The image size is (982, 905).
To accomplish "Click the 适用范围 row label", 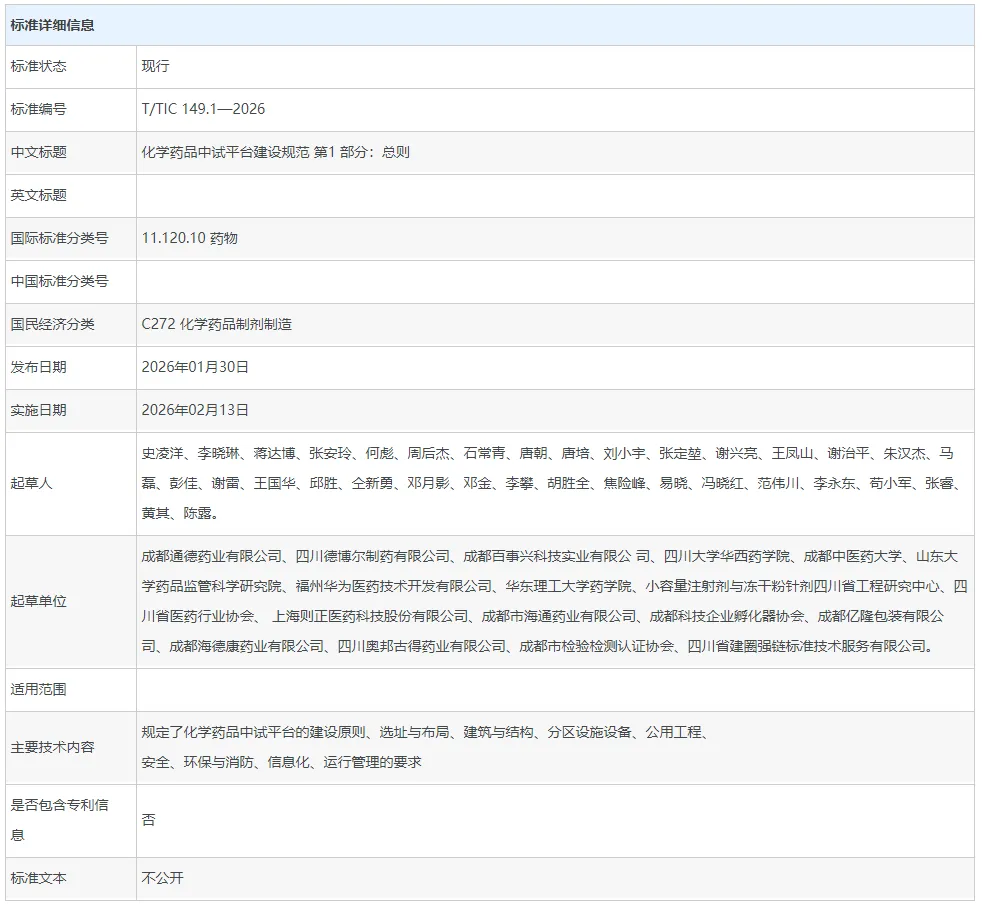I will click(x=38, y=689).
